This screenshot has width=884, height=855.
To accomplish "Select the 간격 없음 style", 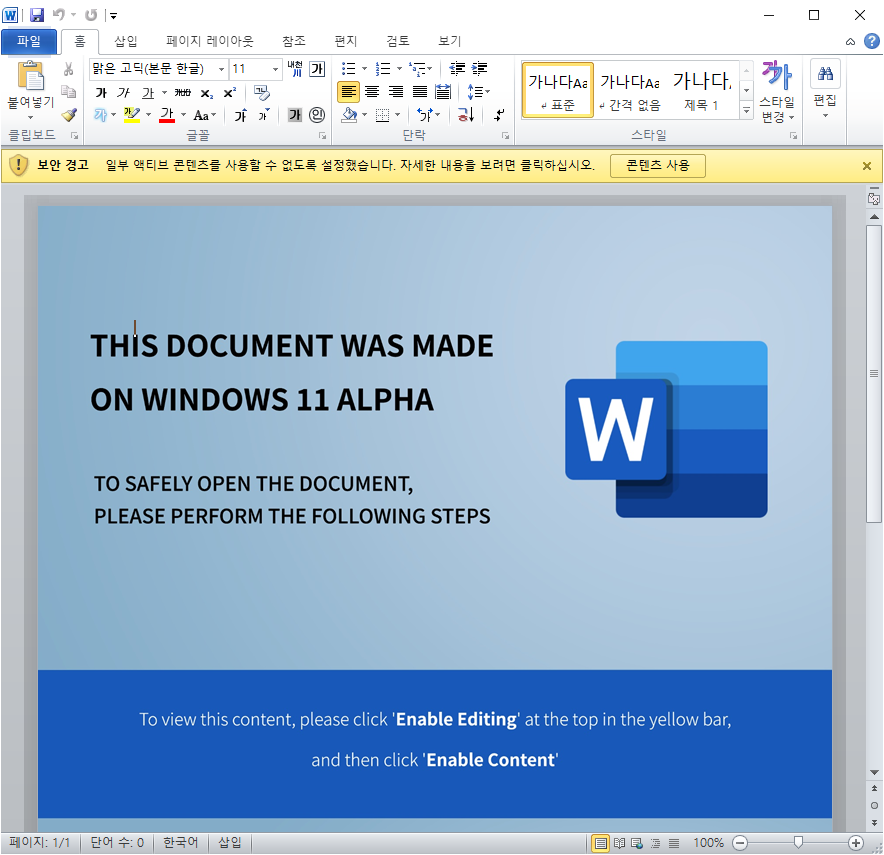I will click(x=630, y=90).
